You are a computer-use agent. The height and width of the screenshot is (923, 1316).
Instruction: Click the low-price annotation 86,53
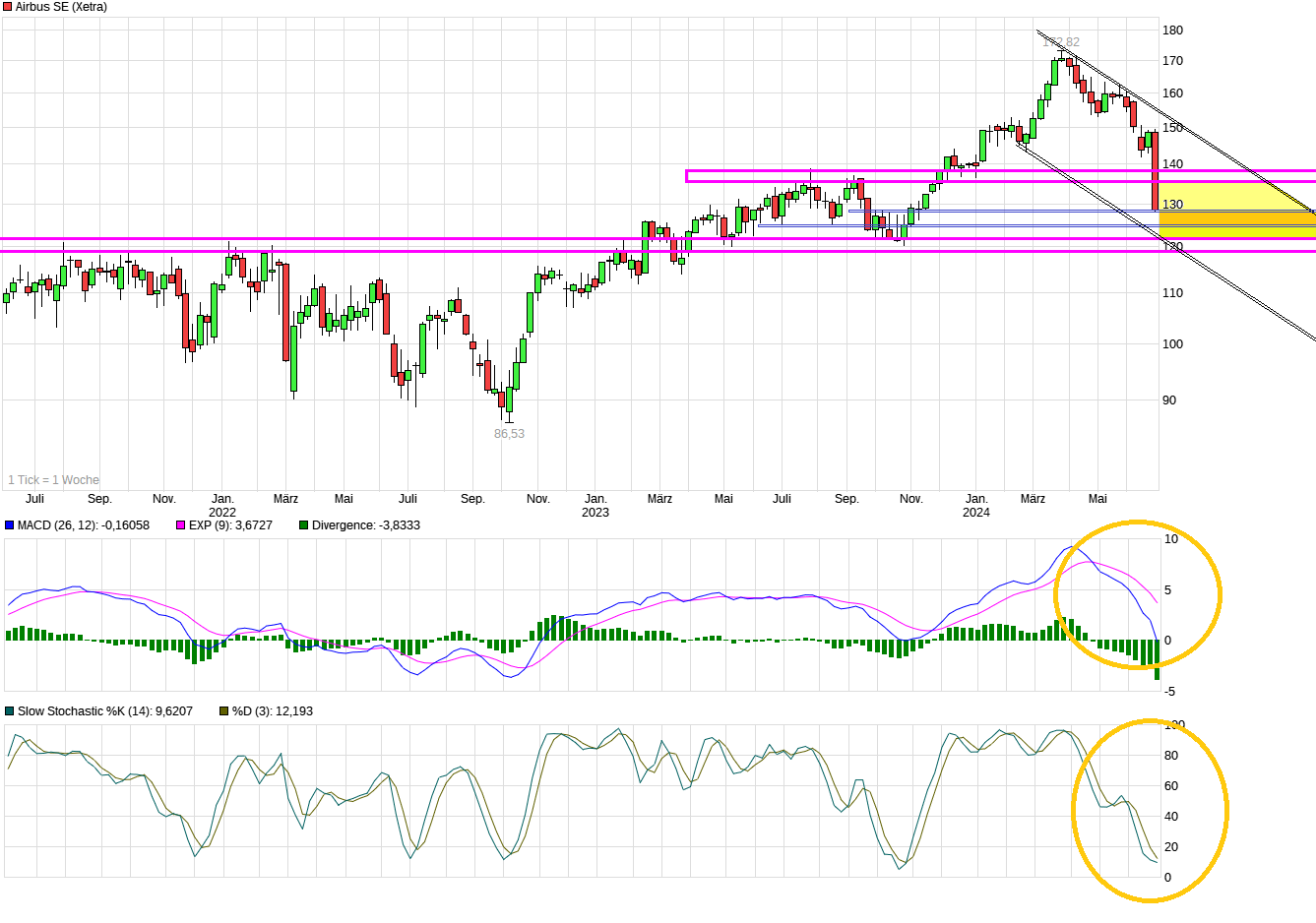(509, 431)
